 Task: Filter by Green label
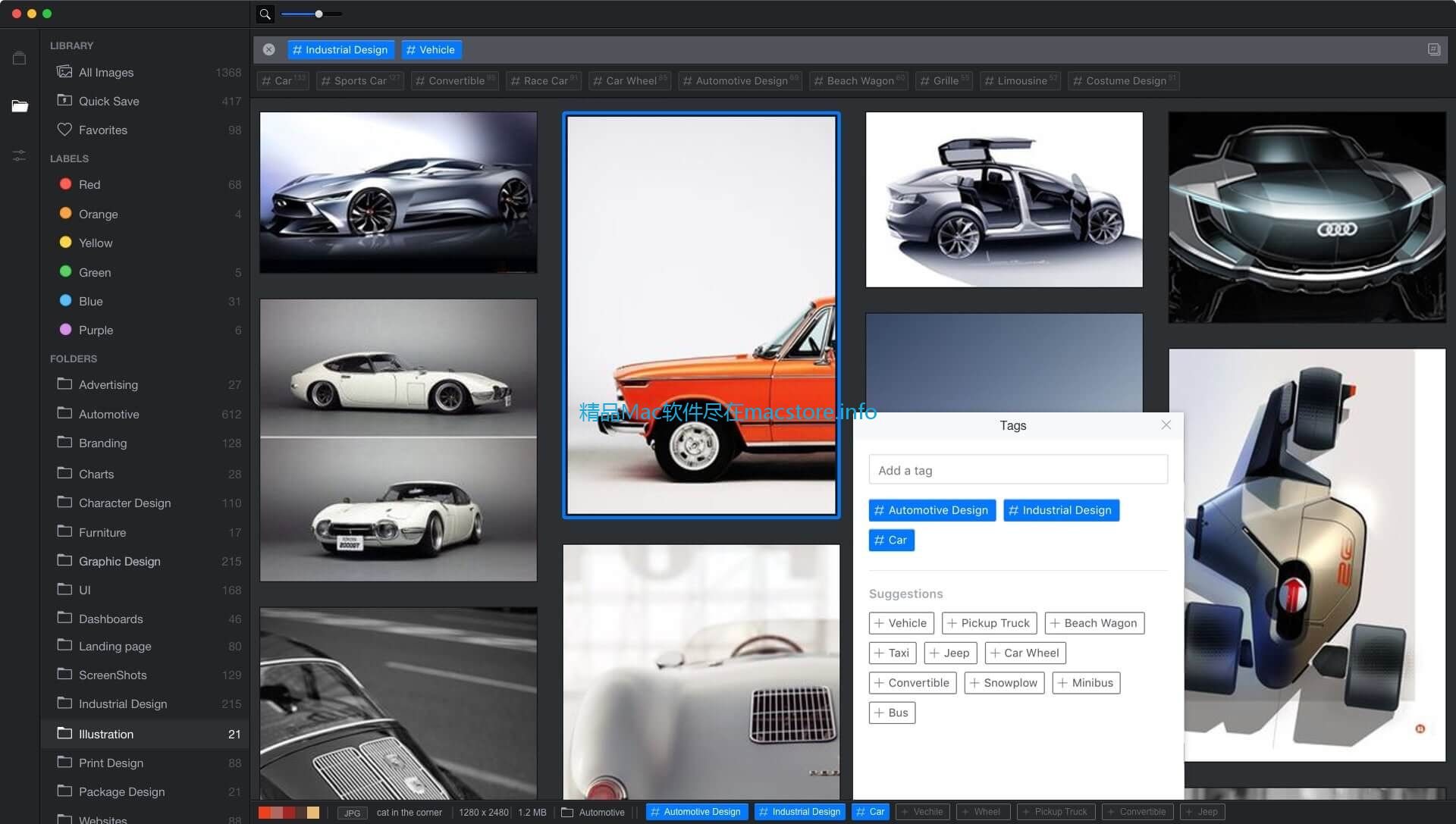coord(146,272)
